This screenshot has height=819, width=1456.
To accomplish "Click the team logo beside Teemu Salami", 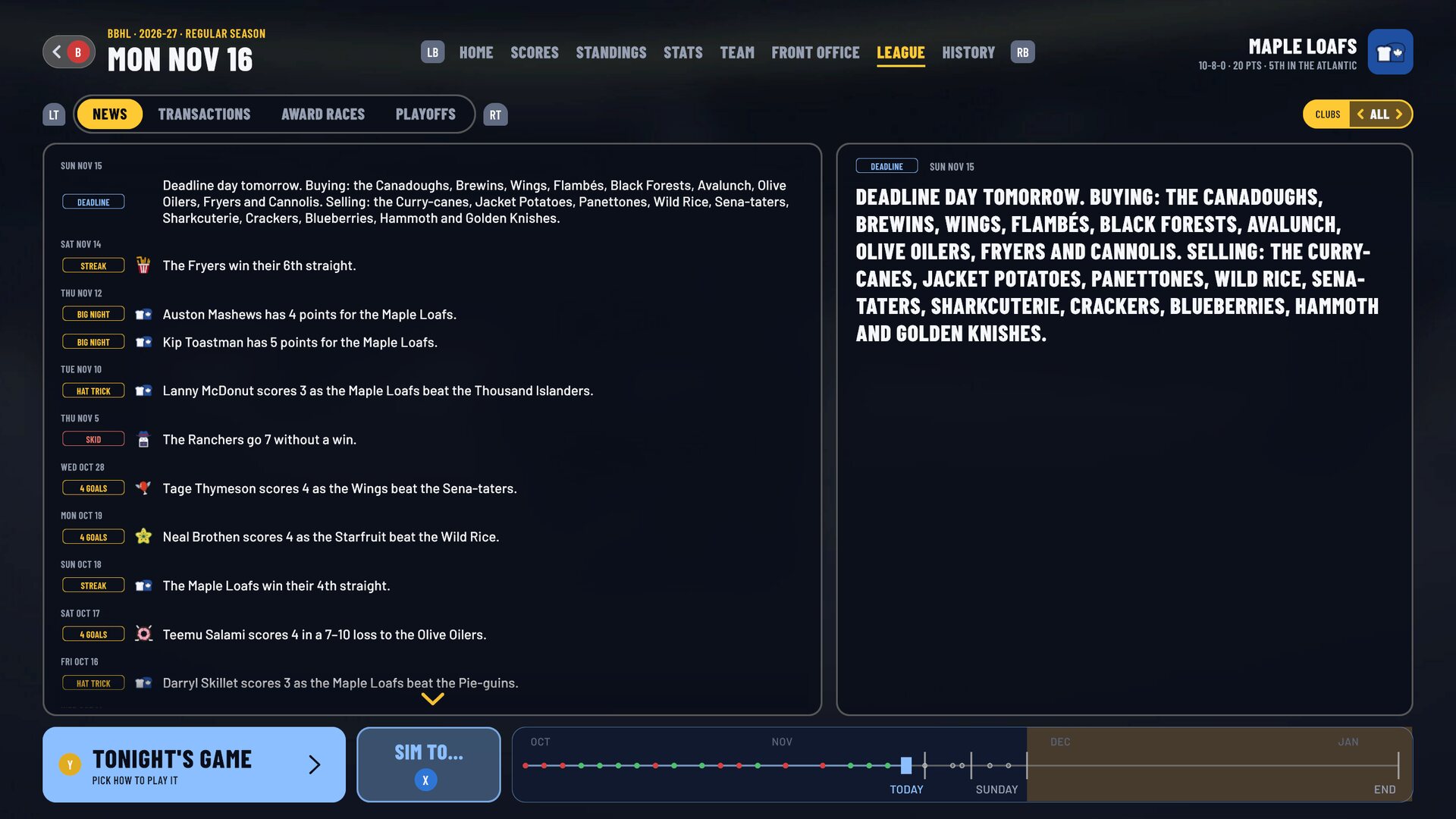I will (143, 634).
